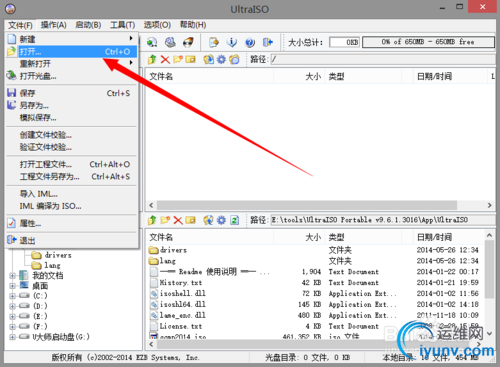The height and width of the screenshot is (367, 500).
Task: Click the help question-mark toolbar icon
Action: click(250, 42)
